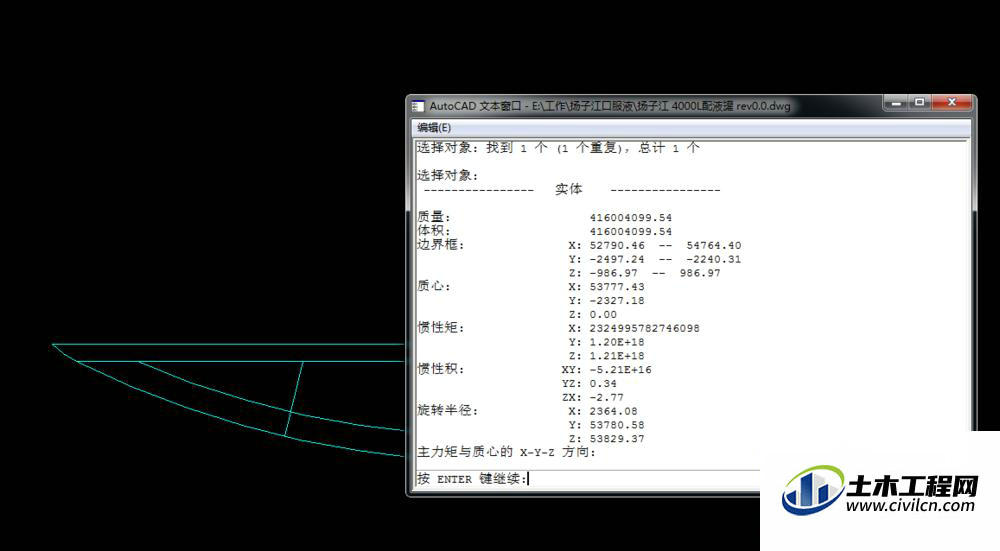Click the 实体 heading in the output
This screenshot has height=551, width=1000.
[569, 189]
